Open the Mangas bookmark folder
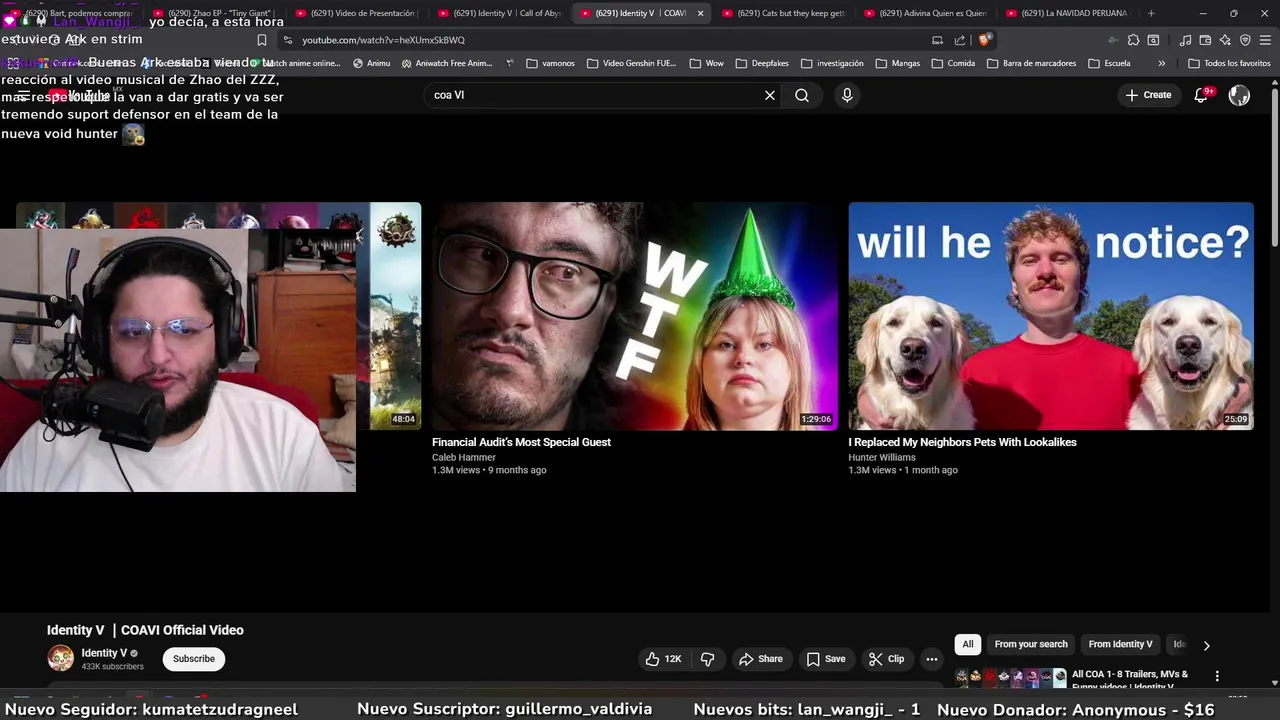The width and height of the screenshot is (1280, 720). point(897,63)
